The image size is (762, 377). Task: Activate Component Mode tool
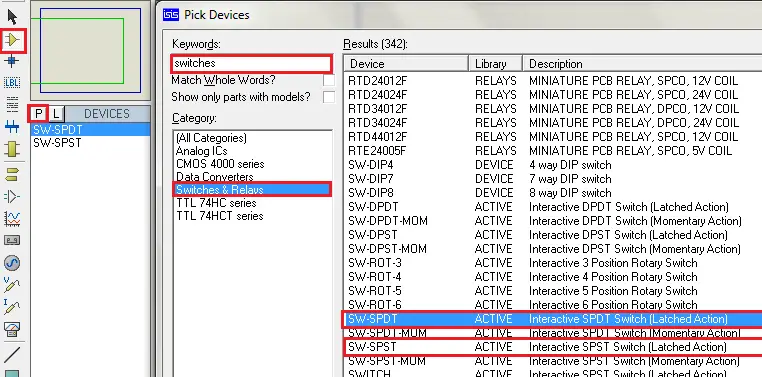point(12,40)
